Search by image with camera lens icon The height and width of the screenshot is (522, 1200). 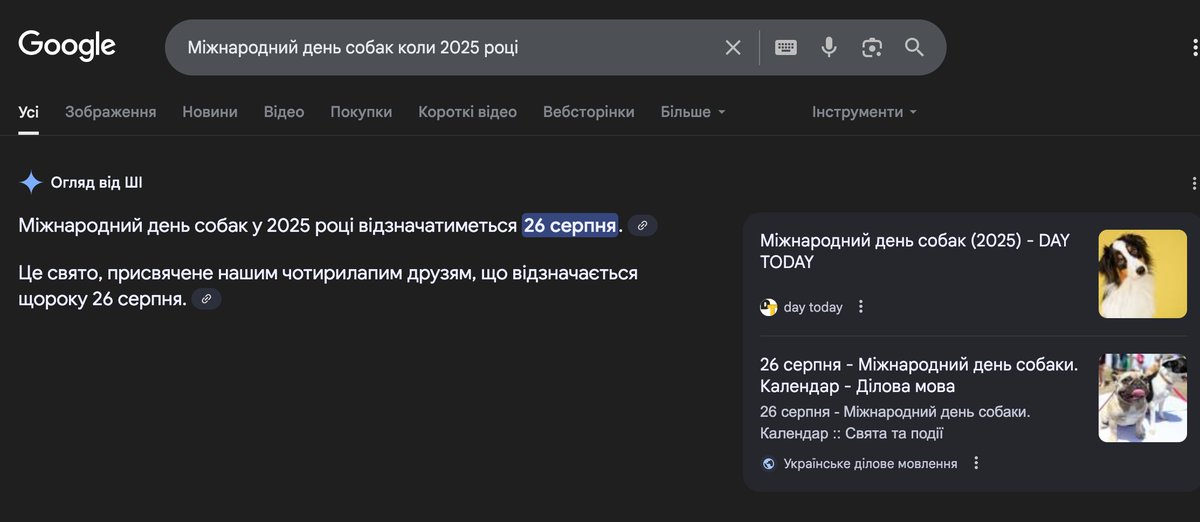[872, 47]
